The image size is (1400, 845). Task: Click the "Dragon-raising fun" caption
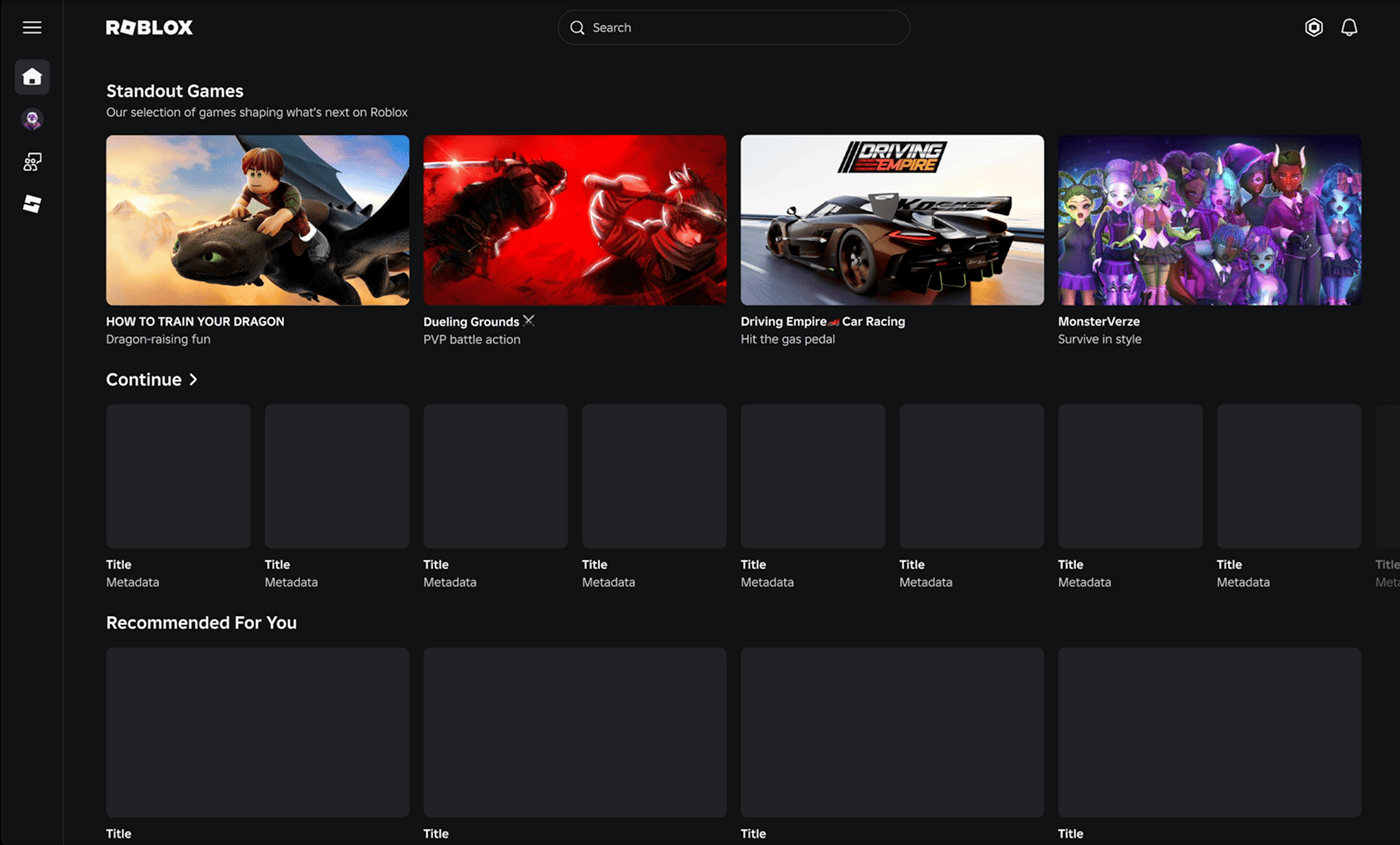[x=158, y=340]
